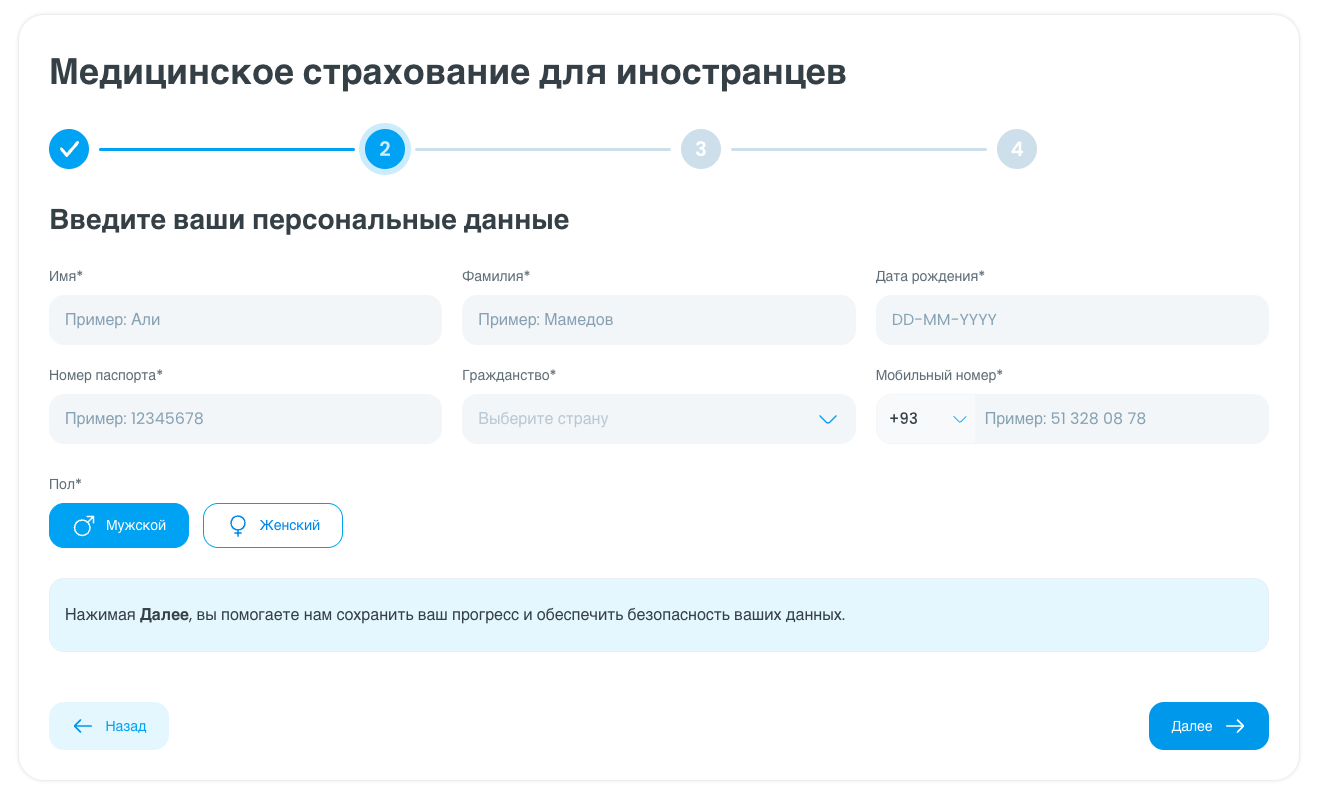Jump to step 3 in the progress indicator
This screenshot has height=794, width=1323.
[x=701, y=149]
